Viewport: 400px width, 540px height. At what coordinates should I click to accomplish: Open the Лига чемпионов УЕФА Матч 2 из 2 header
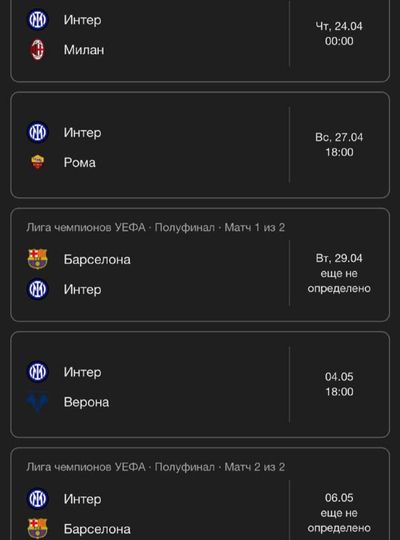point(156,467)
